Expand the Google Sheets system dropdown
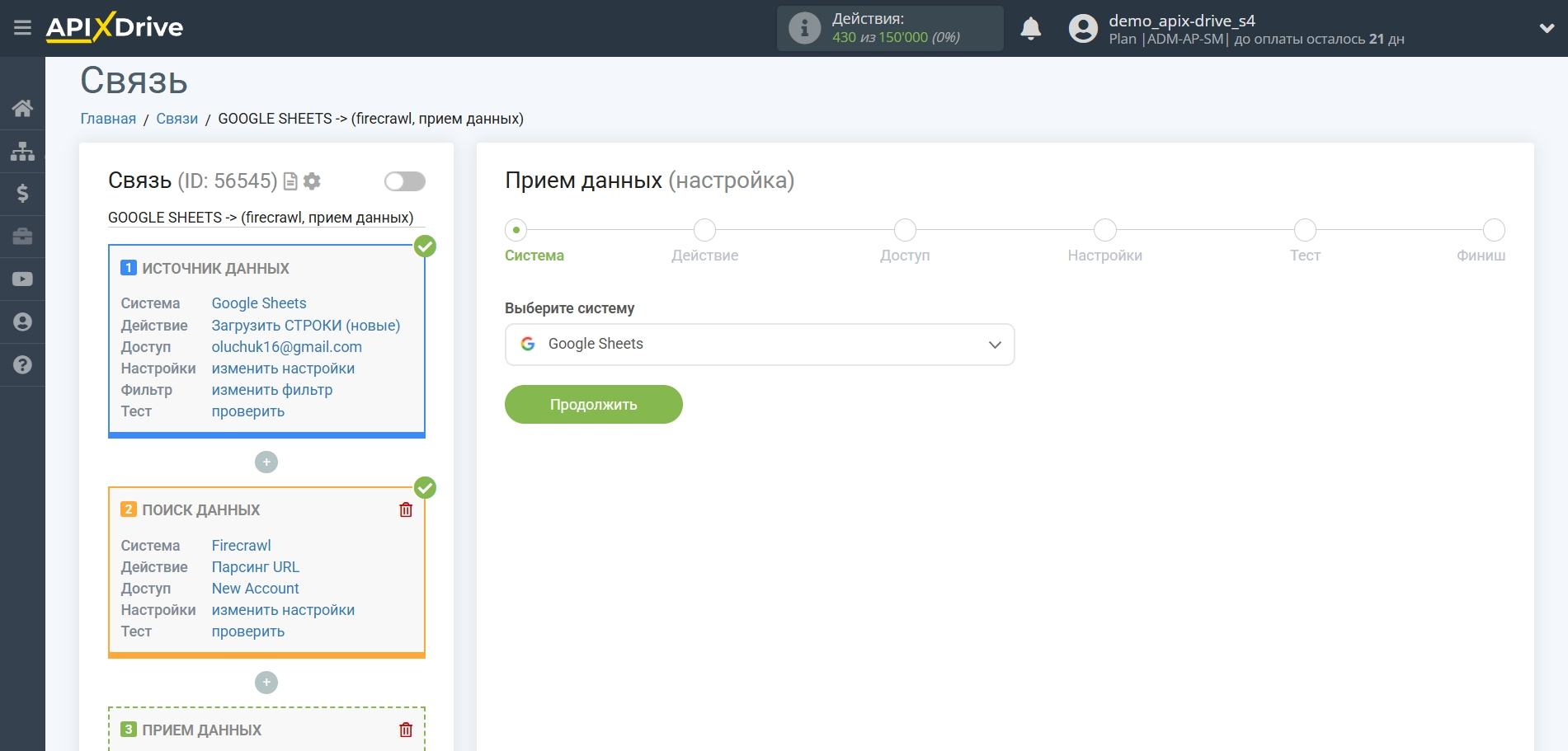Image resolution: width=1568 pixels, height=751 pixels. [x=759, y=345]
